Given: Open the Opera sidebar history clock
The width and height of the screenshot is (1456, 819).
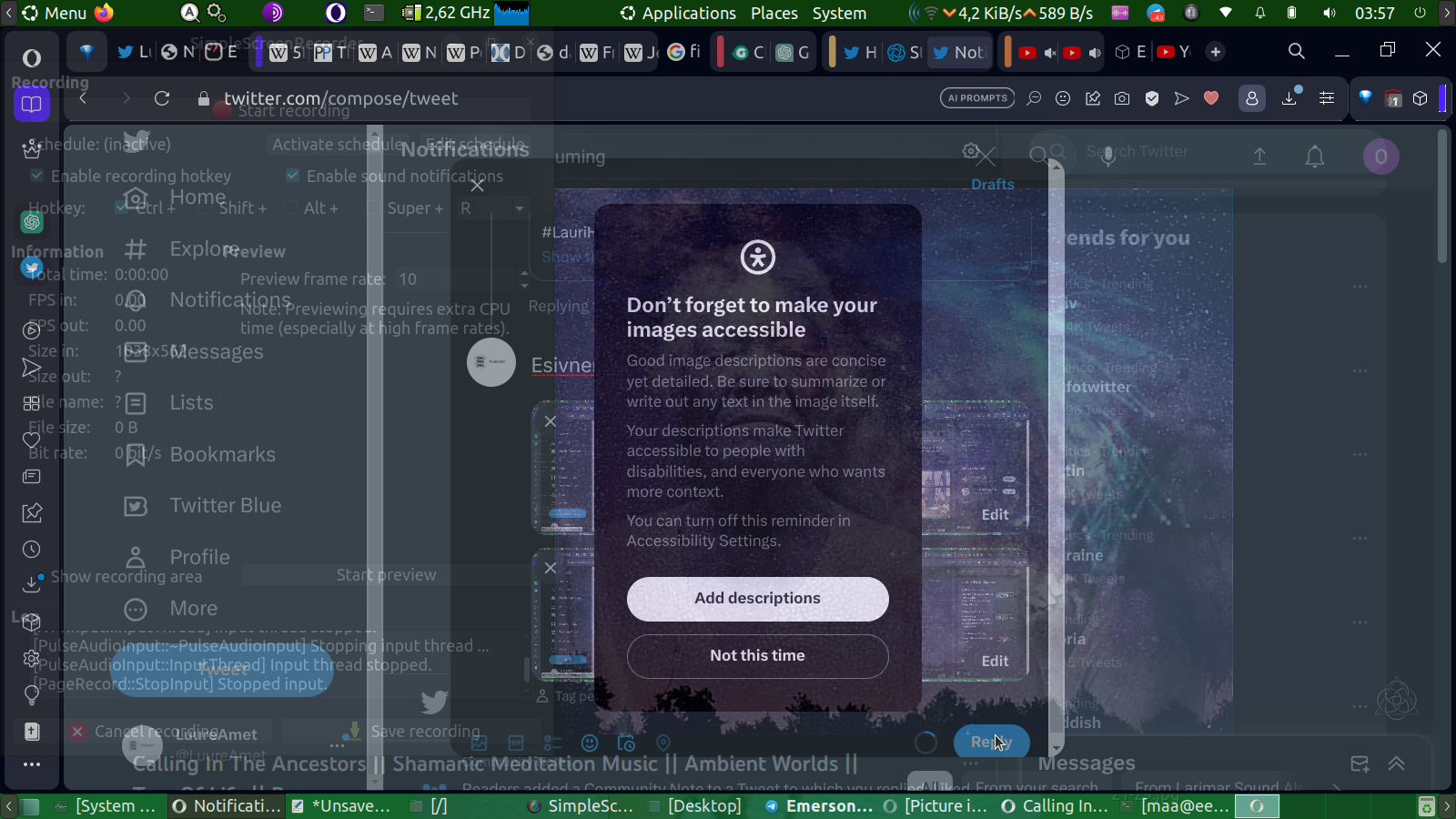Looking at the screenshot, I should 32,549.
